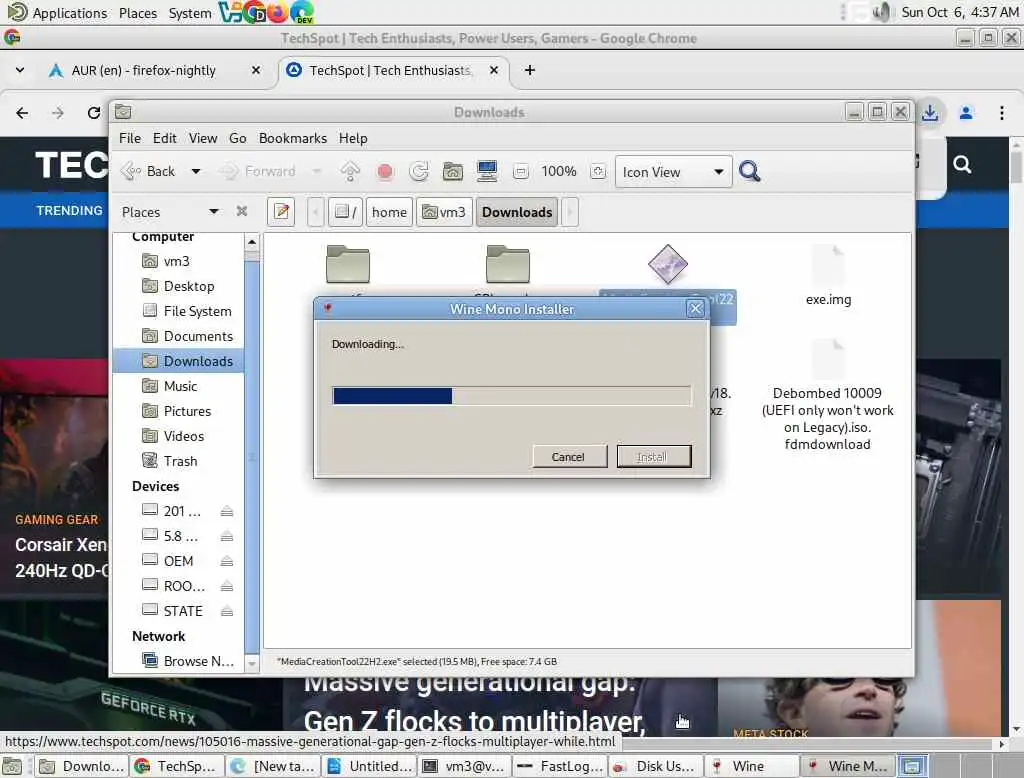Close the TechSpot Chrome tab
Image resolution: width=1024 pixels, height=778 pixels.
[x=494, y=70]
